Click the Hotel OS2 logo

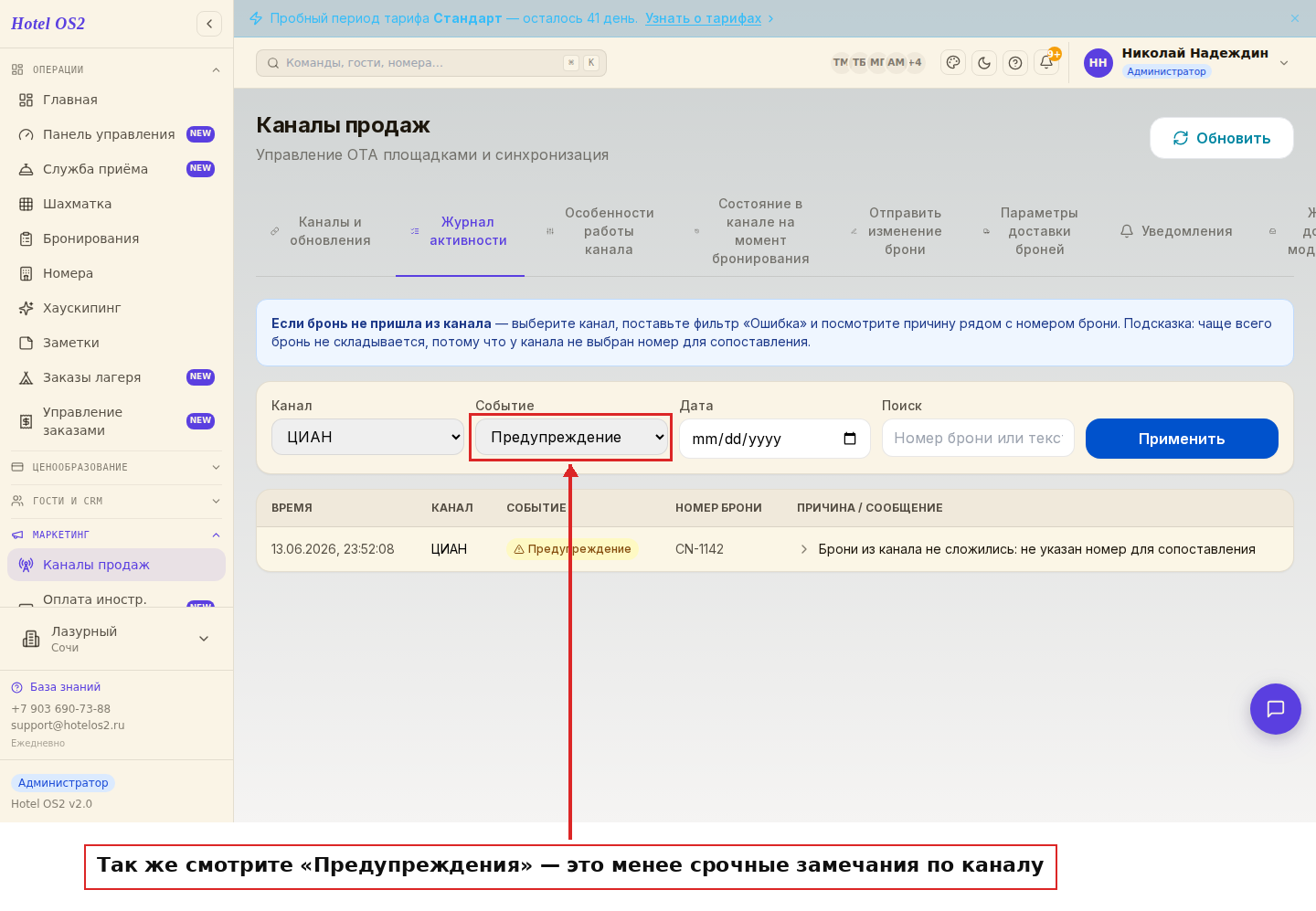48,24
